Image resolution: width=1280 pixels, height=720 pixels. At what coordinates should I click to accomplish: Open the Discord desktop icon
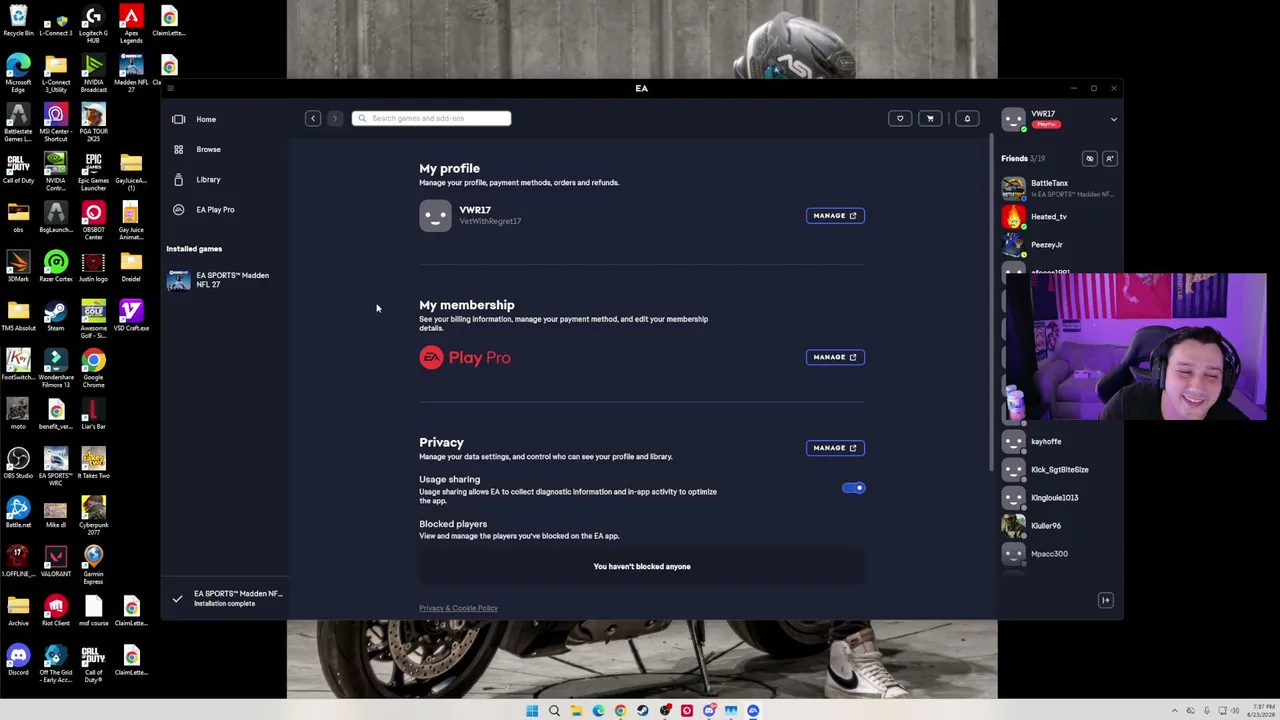tap(18, 659)
